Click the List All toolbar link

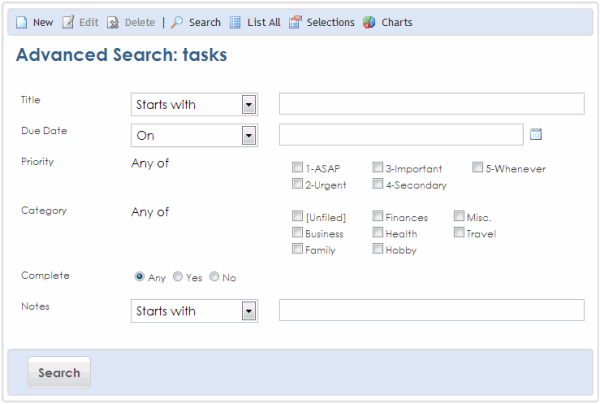pyautogui.click(x=264, y=23)
